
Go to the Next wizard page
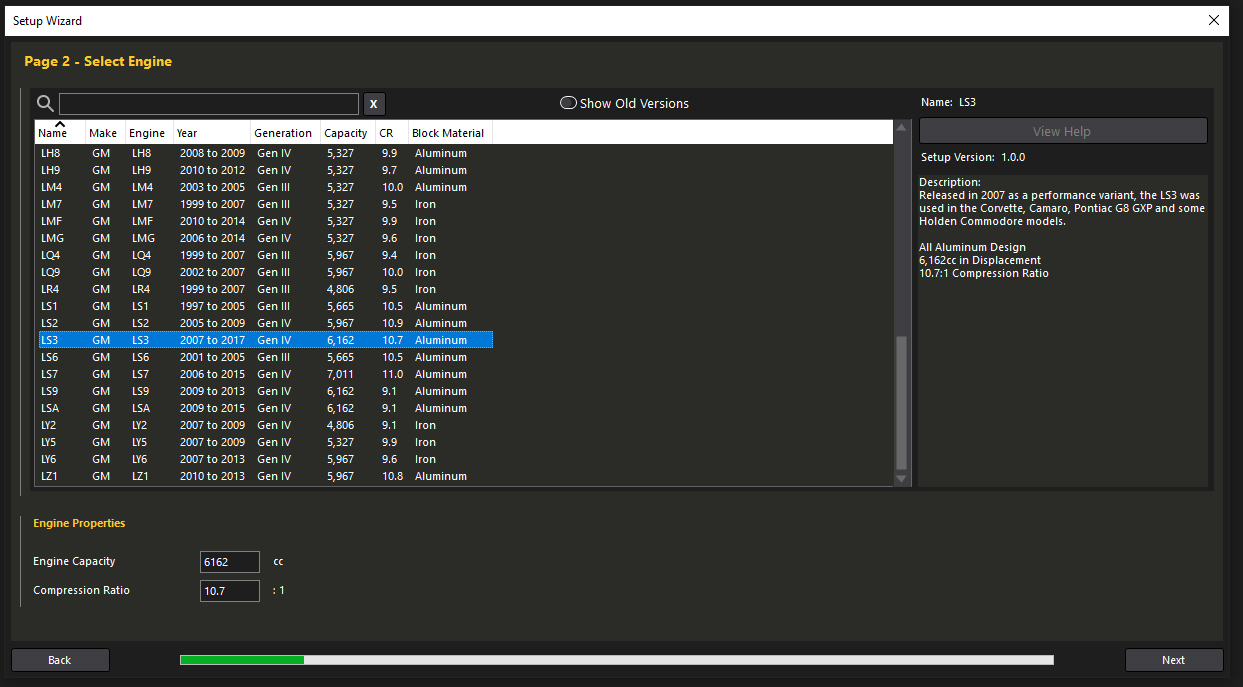click(x=1173, y=660)
